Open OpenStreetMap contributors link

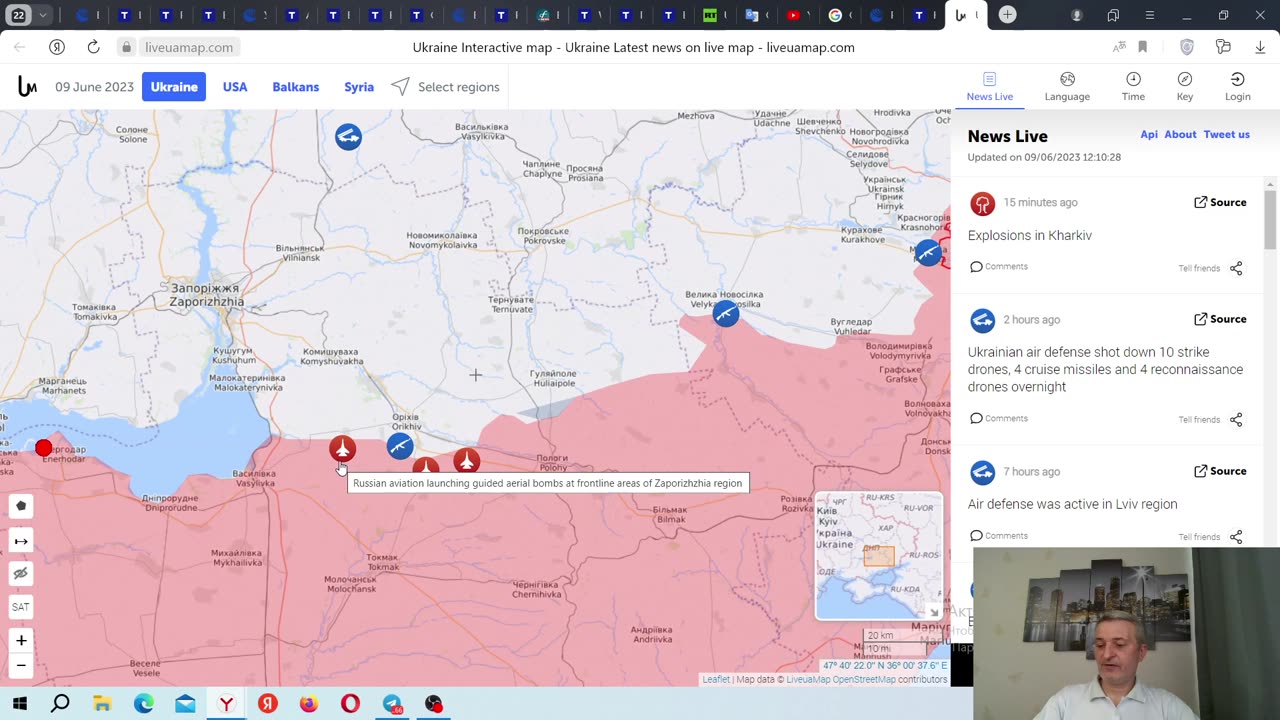[x=864, y=680]
